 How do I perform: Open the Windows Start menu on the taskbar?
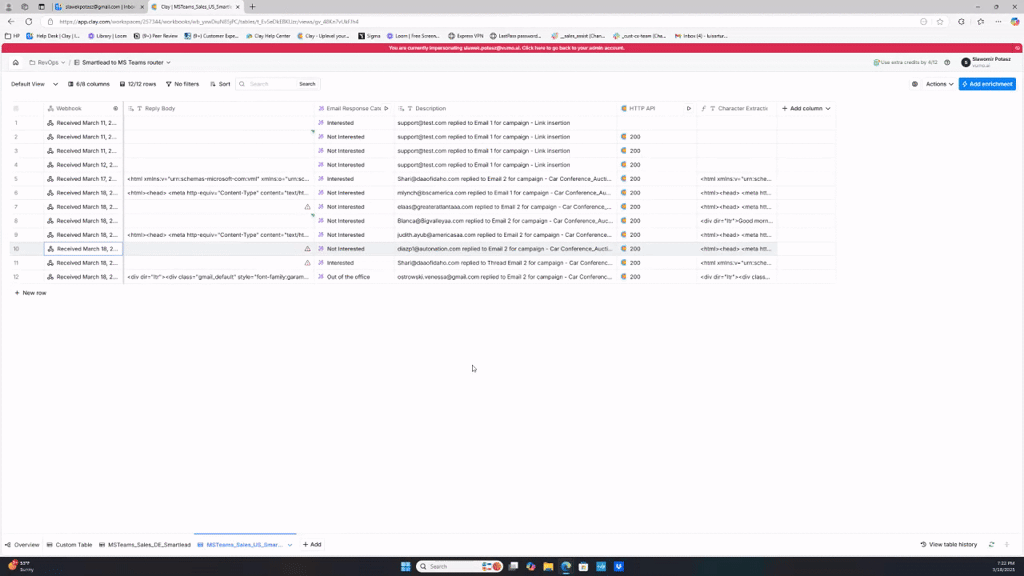click(405, 566)
